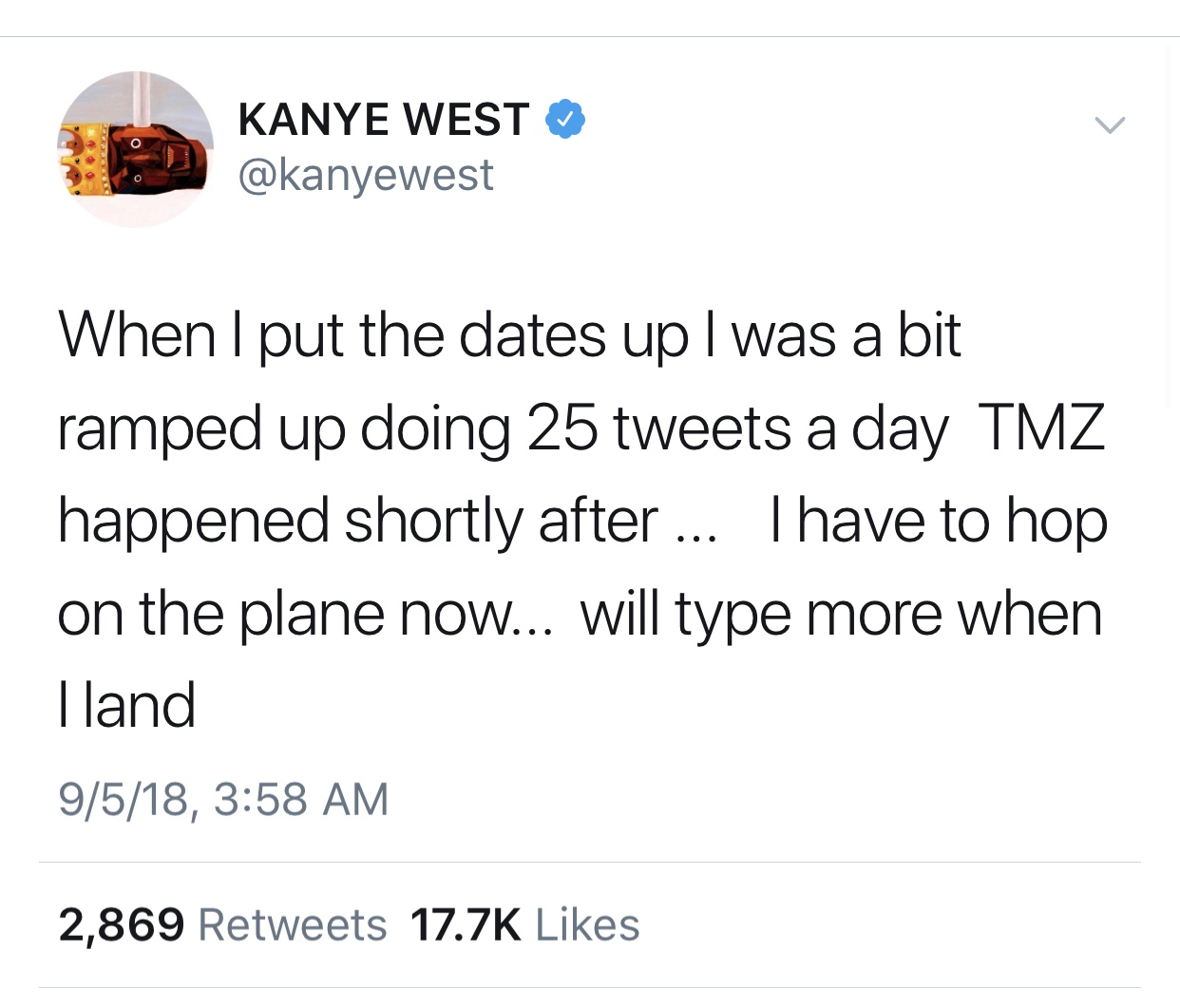View the 17.7K likes count number

[466, 924]
